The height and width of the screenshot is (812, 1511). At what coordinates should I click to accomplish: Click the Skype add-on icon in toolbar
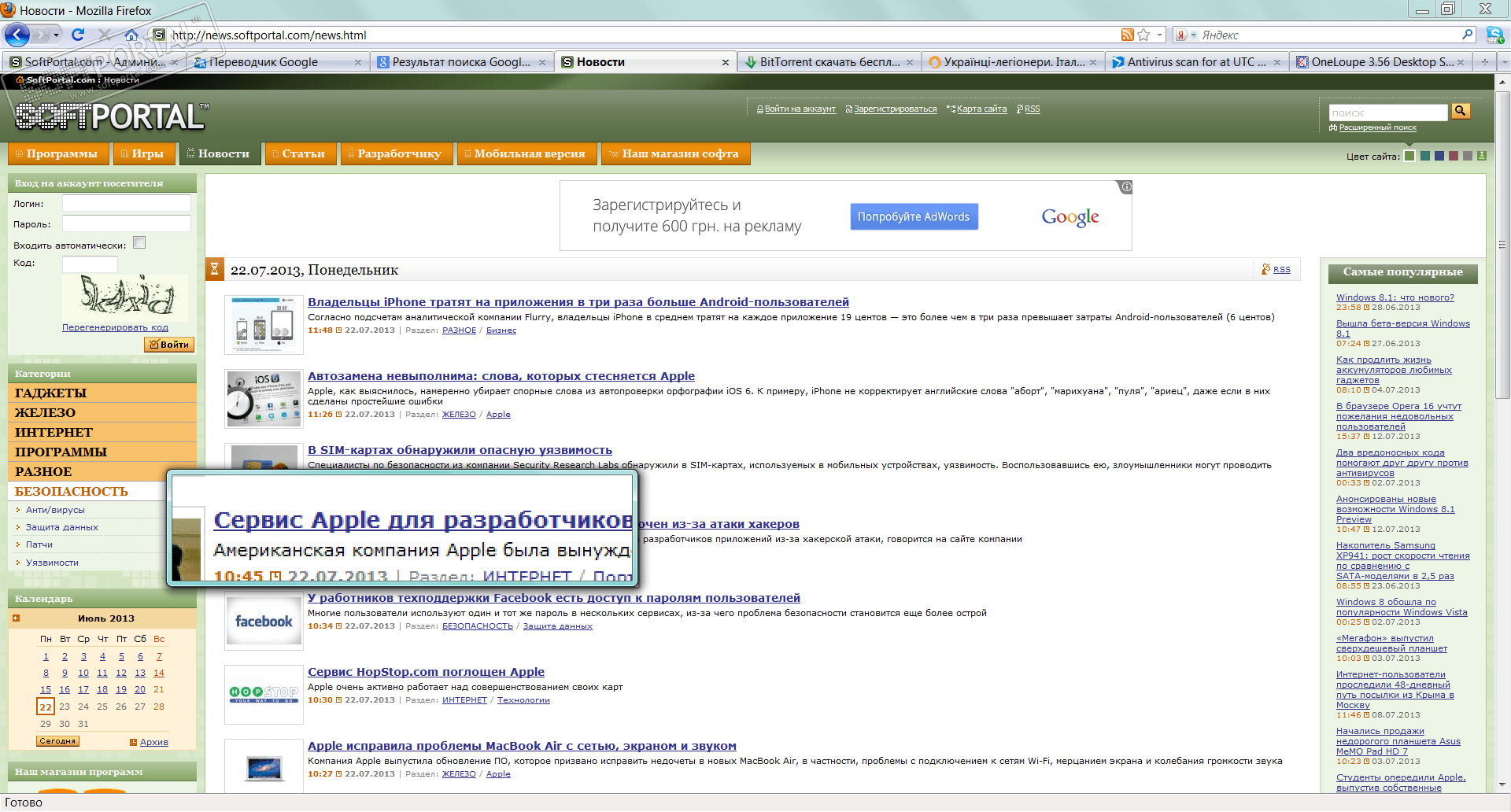click(x=1494, y=35)
